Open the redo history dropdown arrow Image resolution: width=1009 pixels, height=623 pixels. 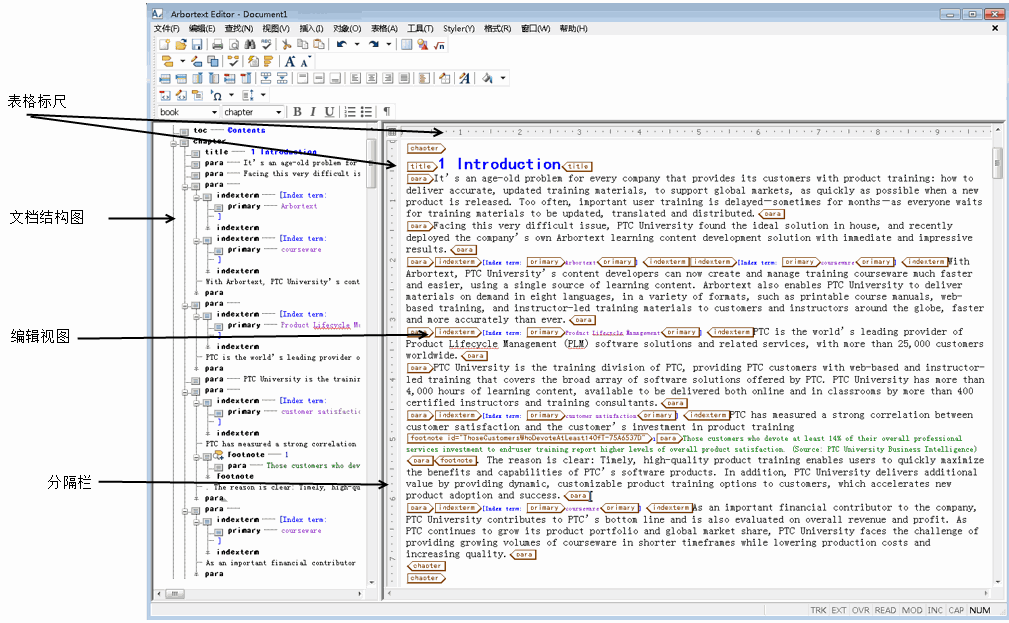pyautogui.click(x=389, y=44)
